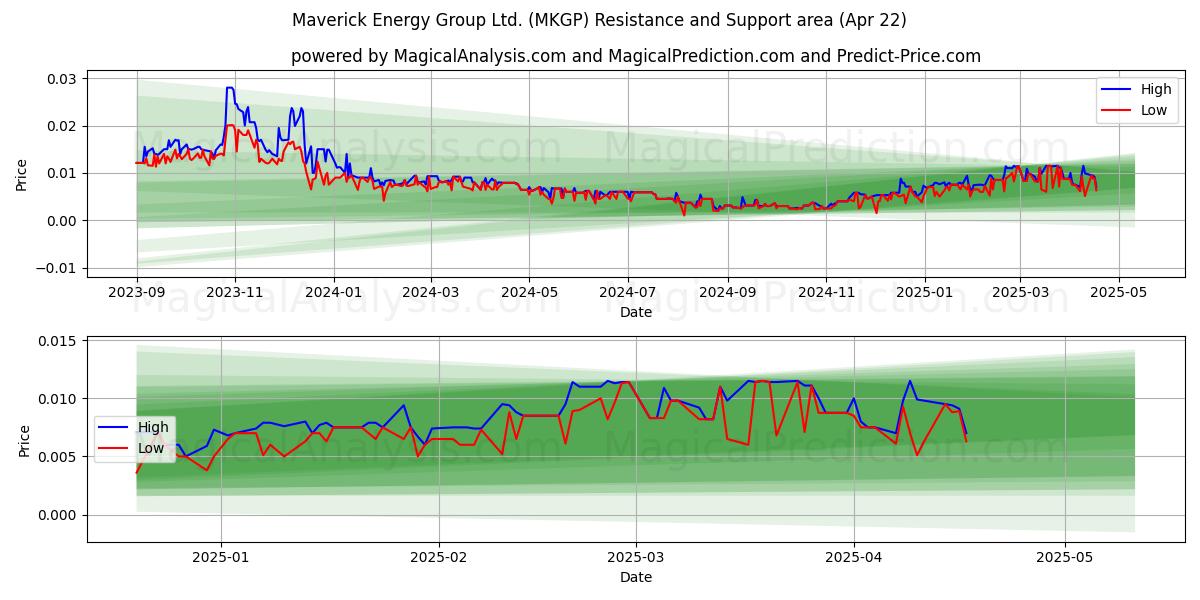The width and height of the screenshot is (1200, 600).
Task: Click the 2023-09 tick label on the top axis
Action: tap(137, 294)
